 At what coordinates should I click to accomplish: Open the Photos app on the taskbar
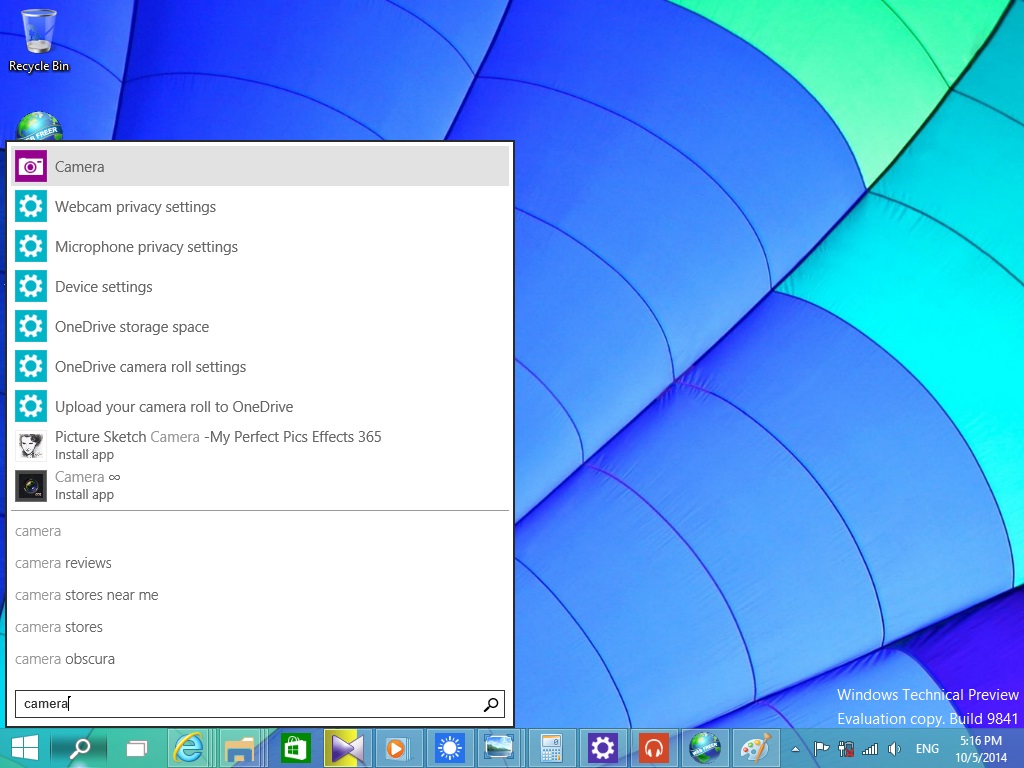click(x=499, y=748)
